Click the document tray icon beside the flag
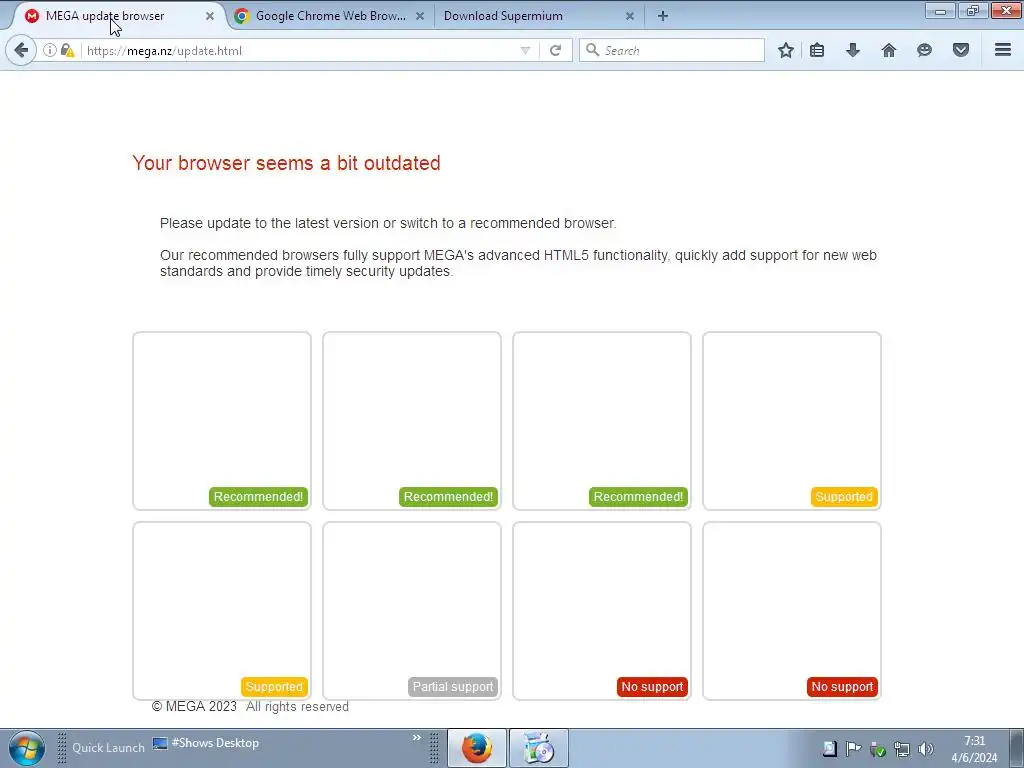The height and width of the screenshot is (768, 1024). pos(829,749)
